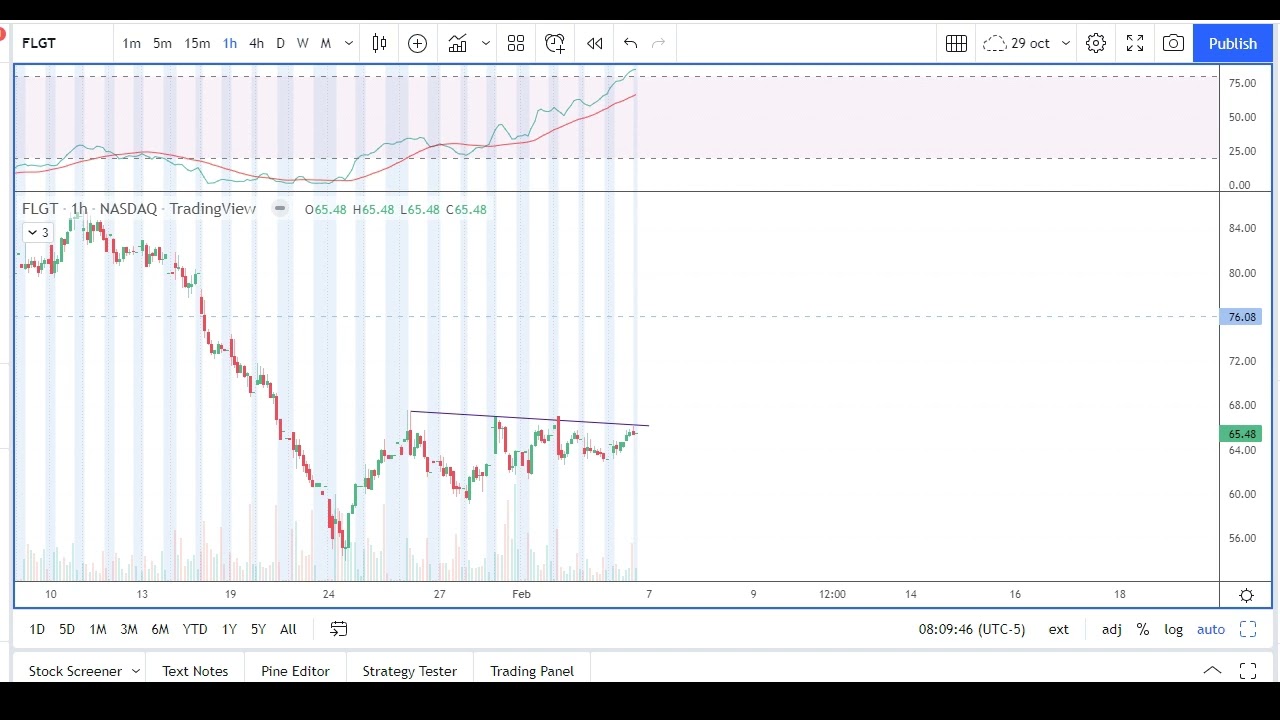Maximize the bottom panel
This screenshot has height=720, width=1280.
(1248, 671)
